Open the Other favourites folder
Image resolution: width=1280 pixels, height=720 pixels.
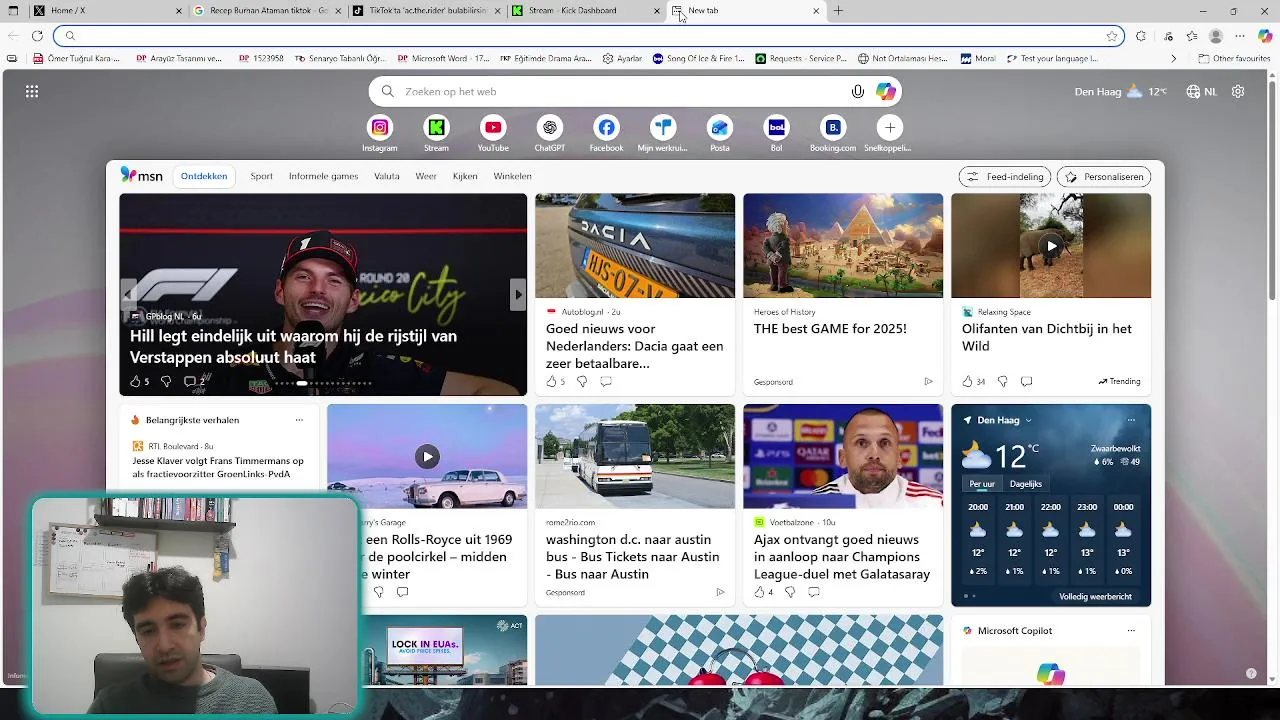click(1234, 59)
